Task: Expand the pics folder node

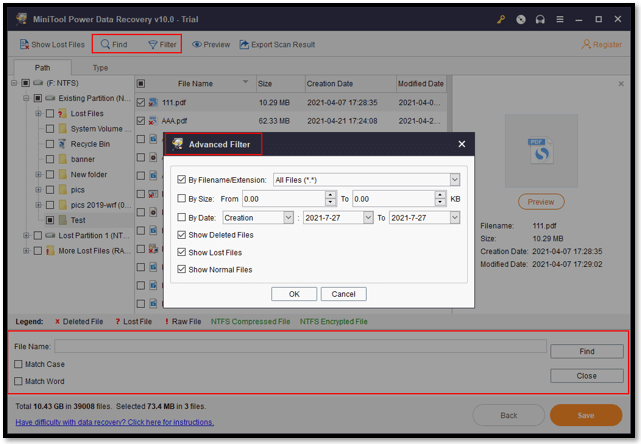Action: (38, 190)
